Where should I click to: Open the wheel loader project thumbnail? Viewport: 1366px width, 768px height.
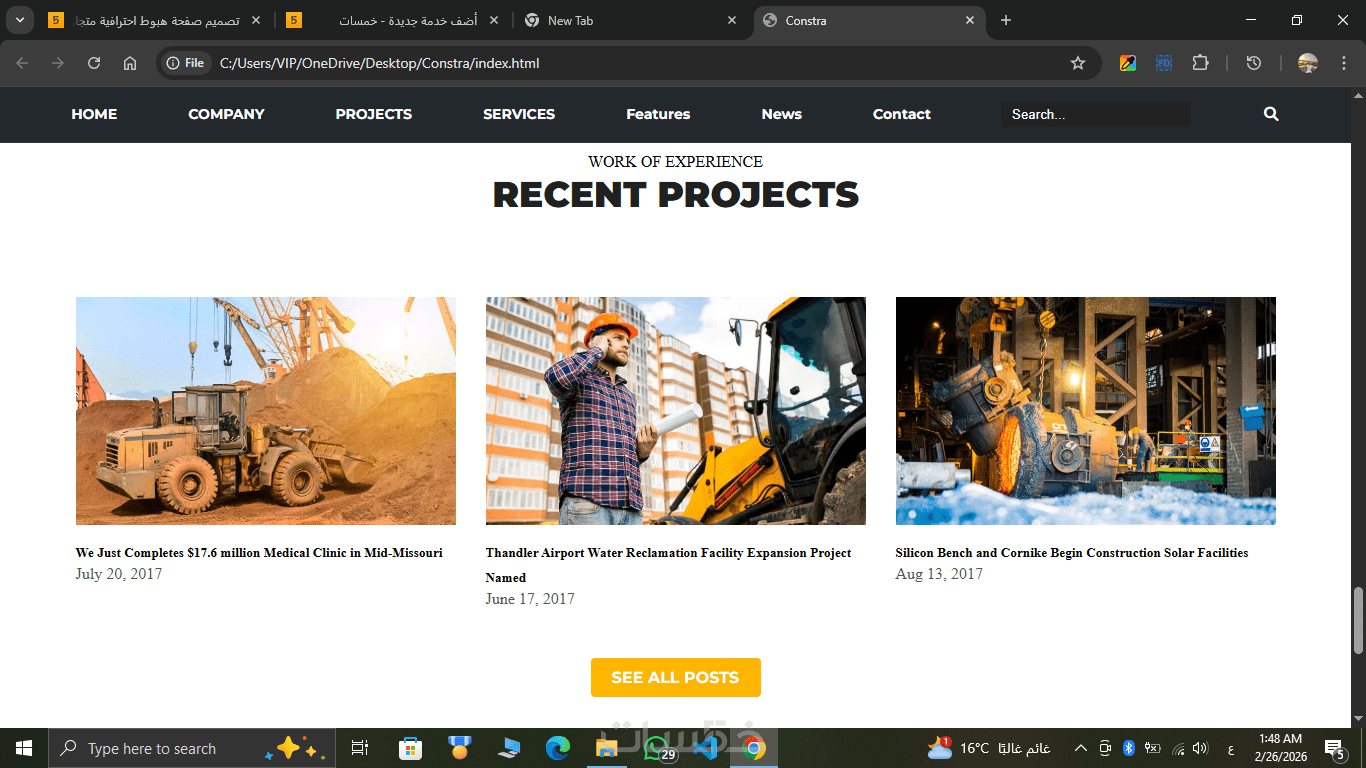click(266, 411)
